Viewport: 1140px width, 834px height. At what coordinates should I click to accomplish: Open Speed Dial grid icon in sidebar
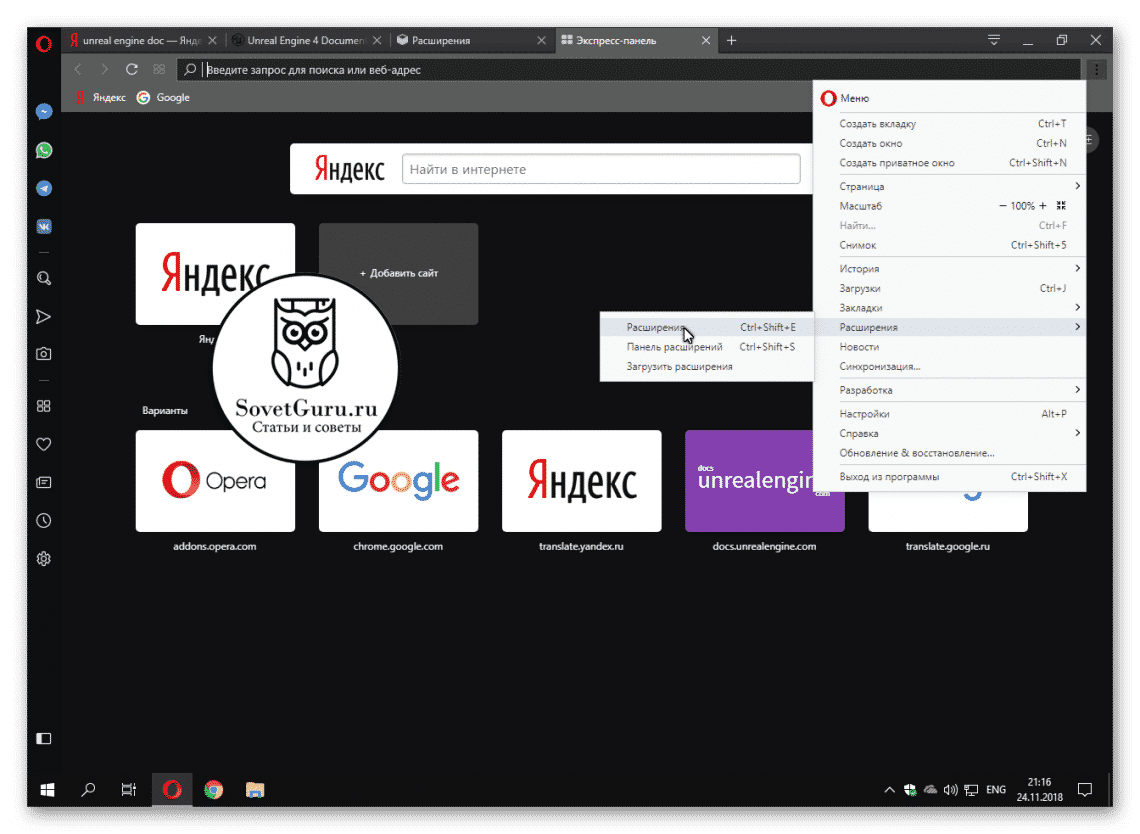[44, 406]
